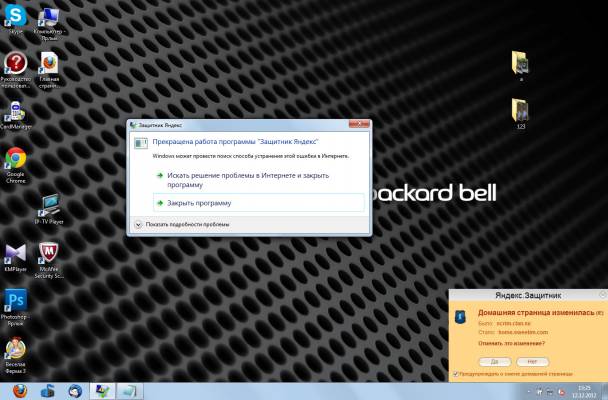
Task: Open the IP-TV Player shortcut
Action: point(49,209)
